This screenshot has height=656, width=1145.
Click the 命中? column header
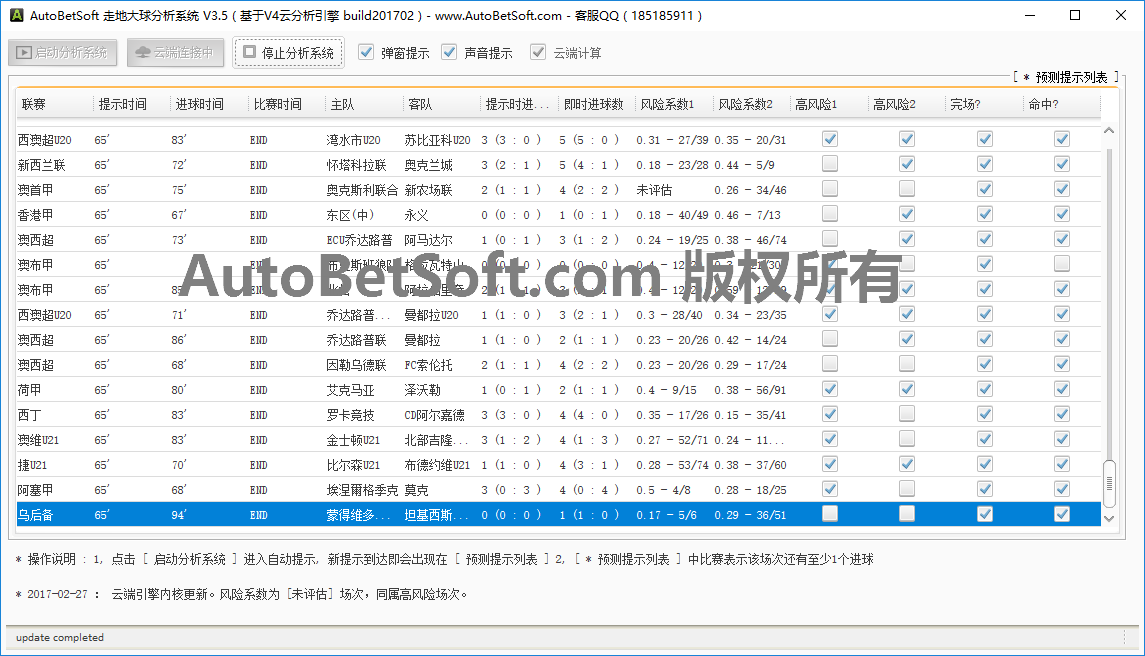point(1062,104)
